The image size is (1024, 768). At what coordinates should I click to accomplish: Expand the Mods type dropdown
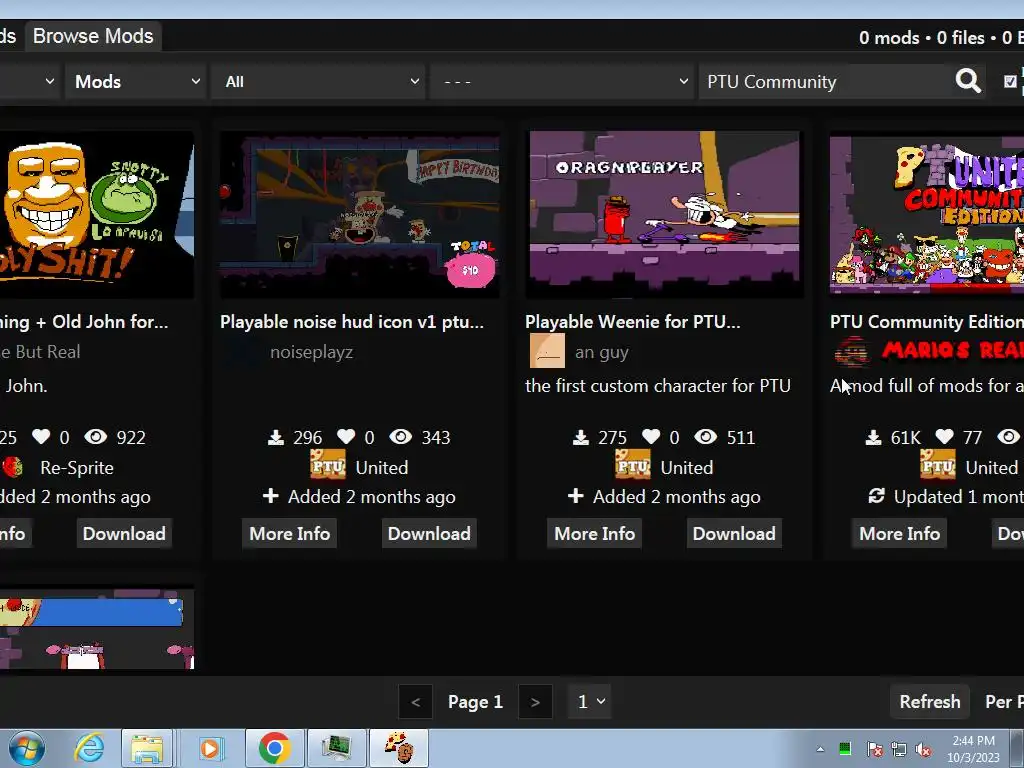(x=136, y=82)
